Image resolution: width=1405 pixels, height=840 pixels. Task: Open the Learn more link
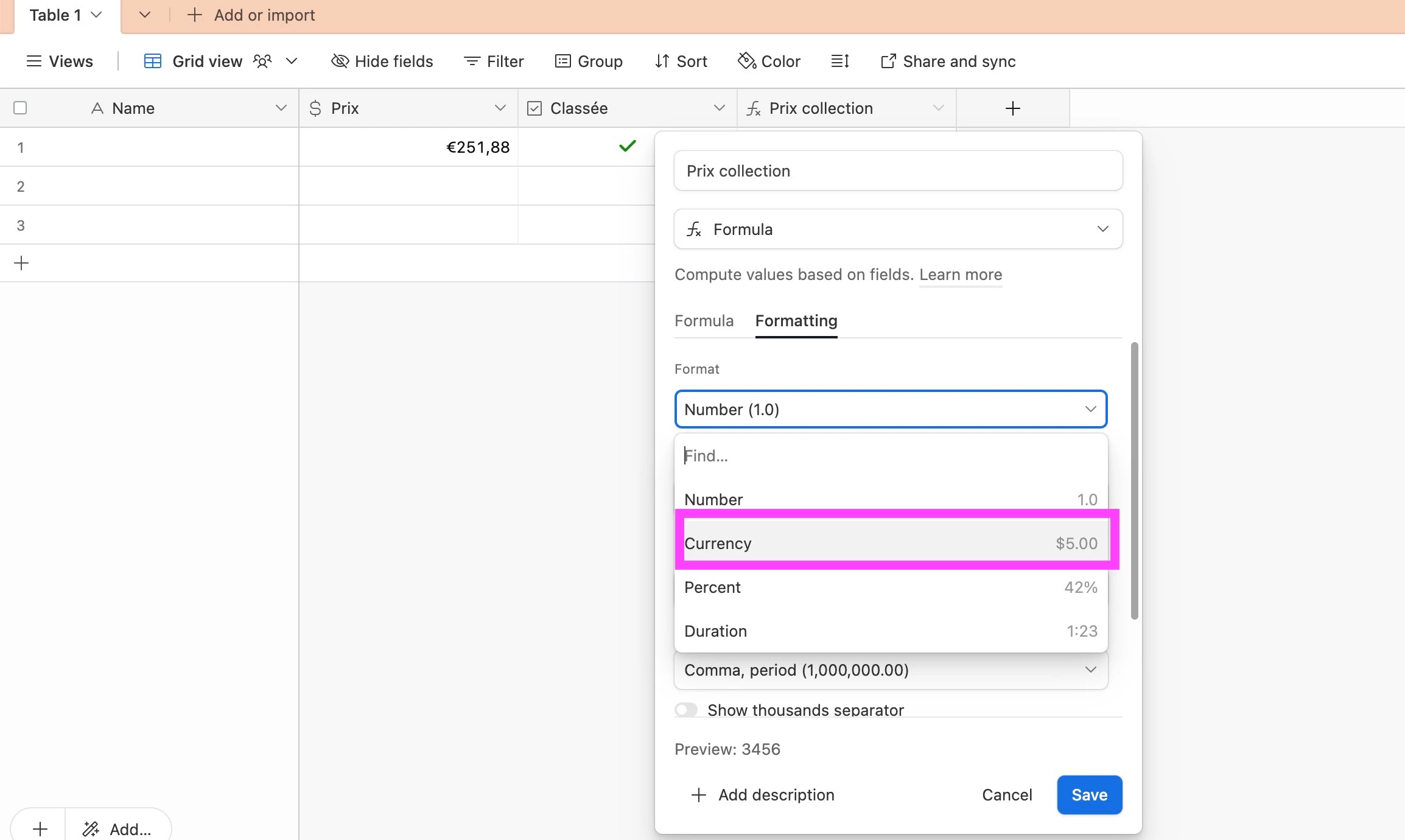(x=960, y=275)
